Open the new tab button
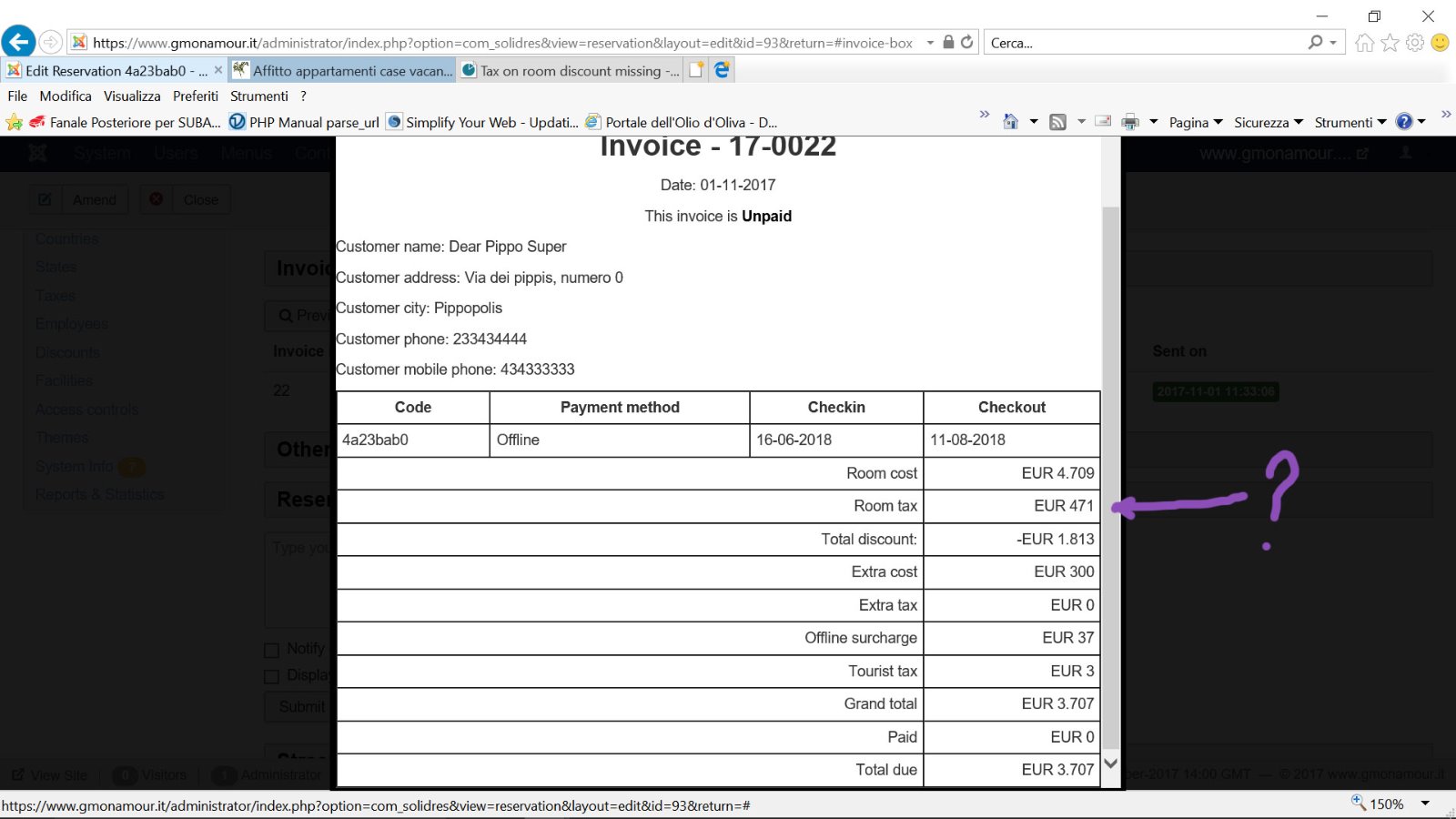Screen dimensions: 1456x819 click(696, 70)
